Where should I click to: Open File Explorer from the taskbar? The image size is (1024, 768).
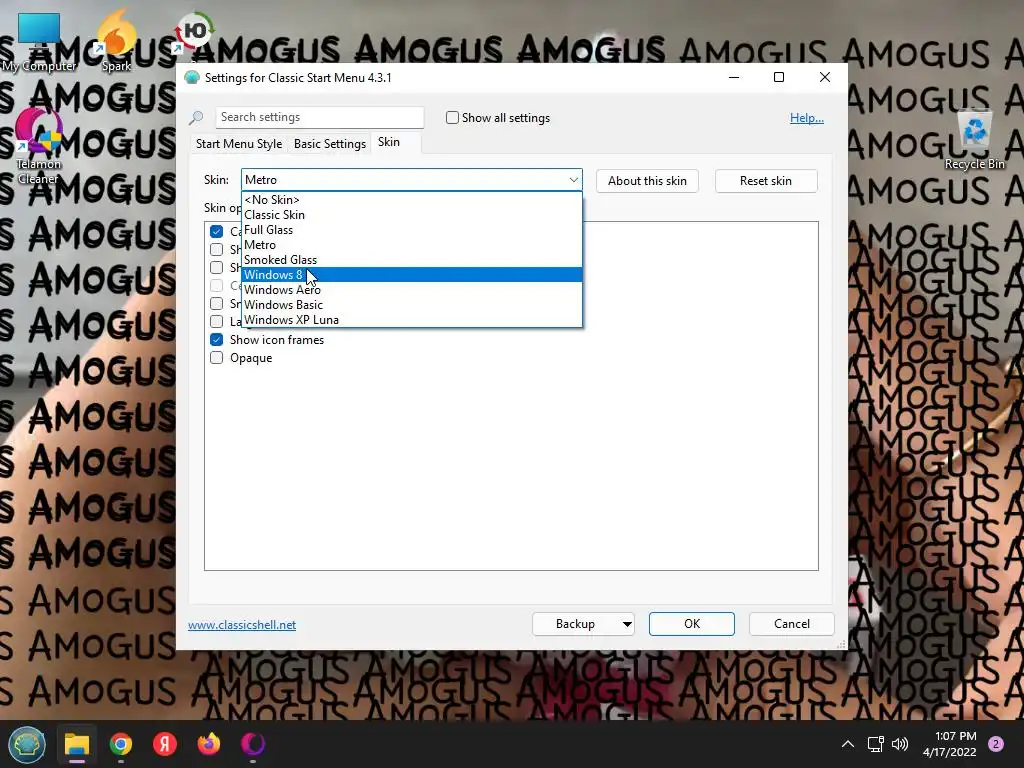point(76,744)
